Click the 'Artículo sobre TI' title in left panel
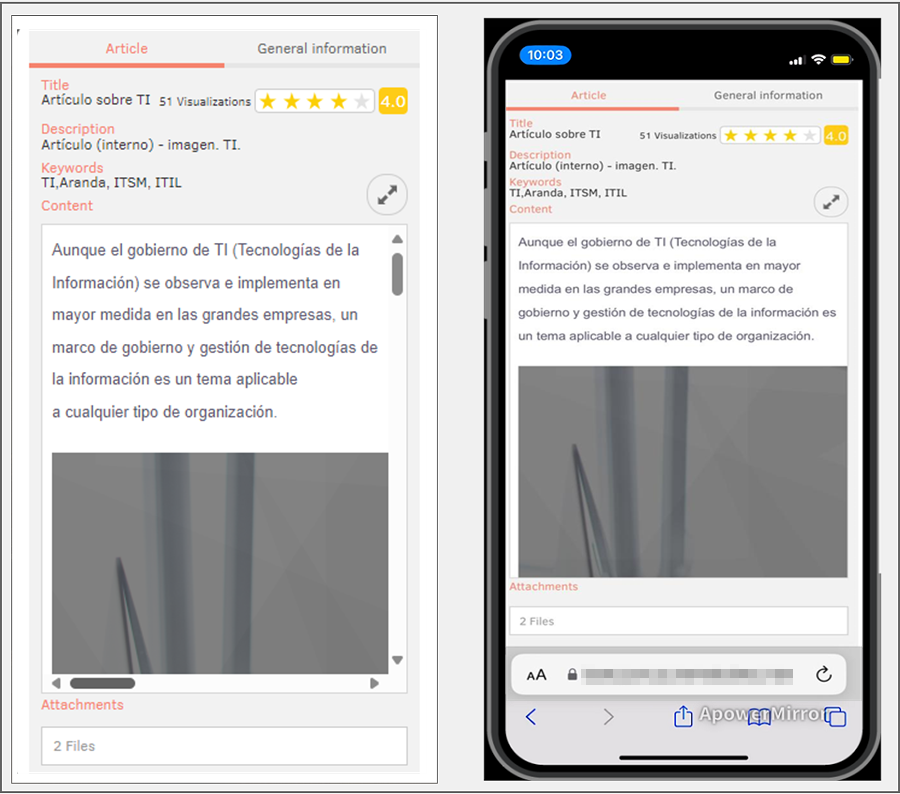The height and width of the screenshot is (794, 900). [x=95, y=100]
